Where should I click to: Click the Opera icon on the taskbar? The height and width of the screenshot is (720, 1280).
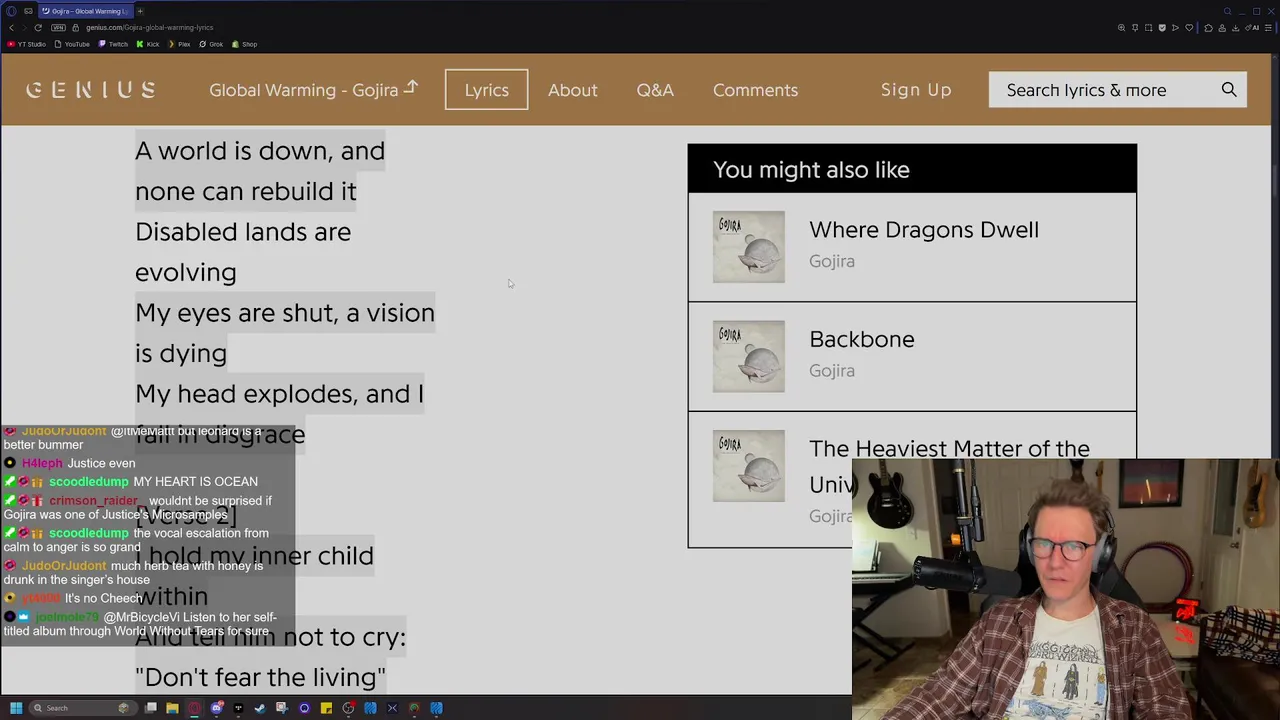pyautogui.click(x=194, y=708)
